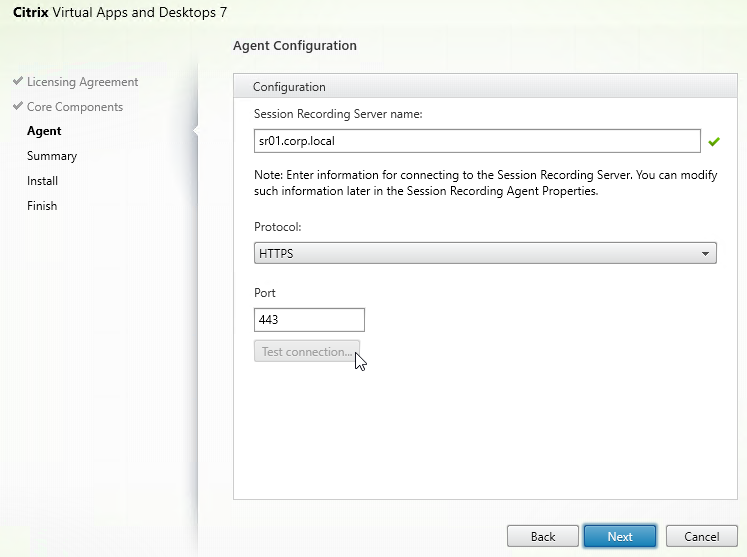
Task: Click the Back button
Action: [543, 536]
